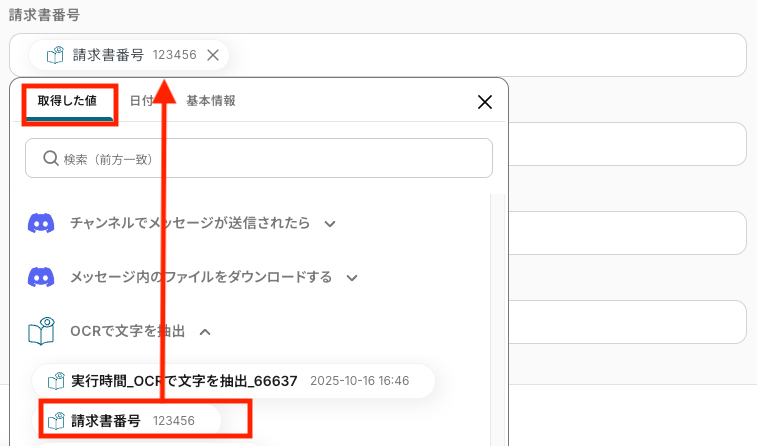
Task: Click the scrollbar in the value list
Action: click(x=497, y=320)
